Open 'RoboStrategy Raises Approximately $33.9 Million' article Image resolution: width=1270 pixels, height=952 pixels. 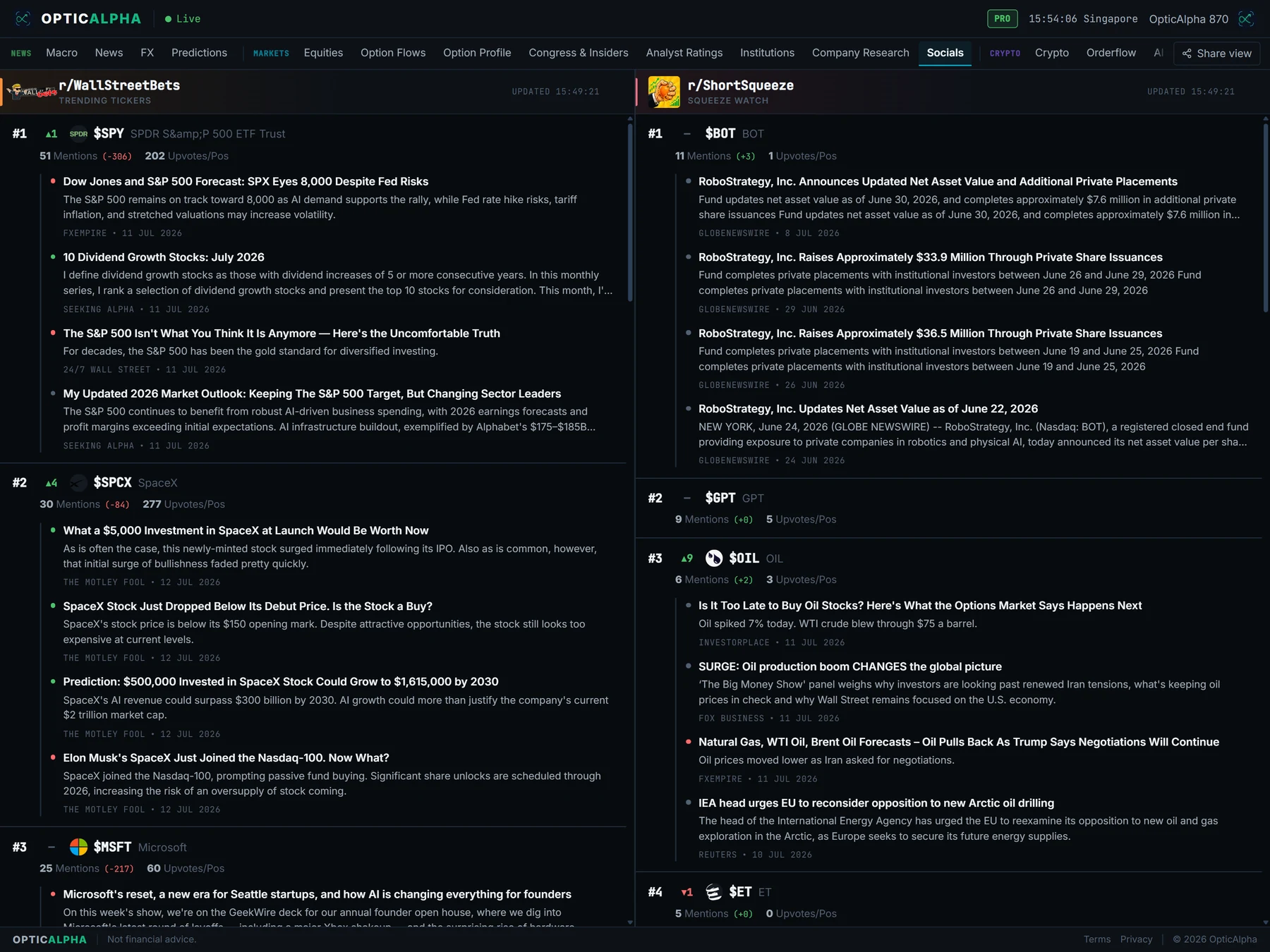tap(931, 257)
